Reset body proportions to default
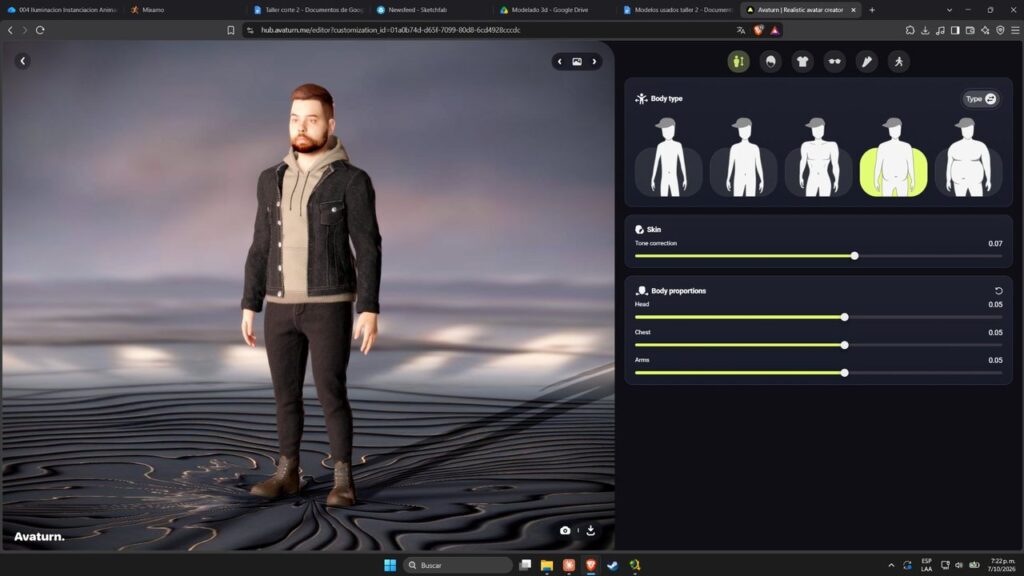The height and width of the screenshot is (576, 1024). [998, 291]
